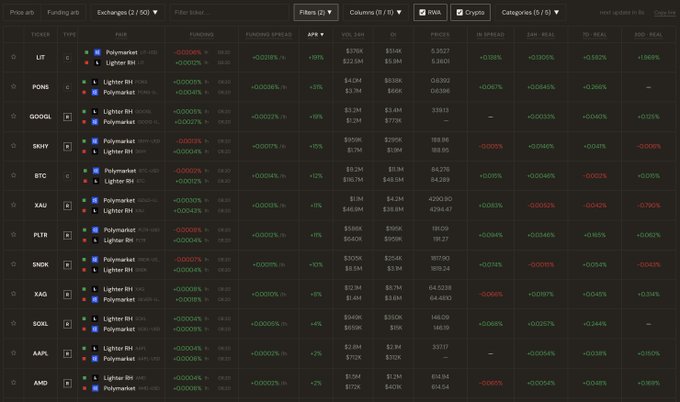Sort by the APR column header
The image size is (680, 402).
(316, 34)
